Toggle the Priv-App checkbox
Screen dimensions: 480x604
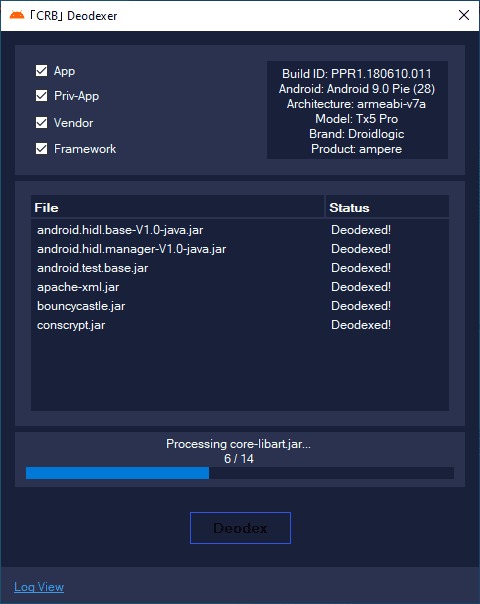pyautogui.click(x=42, y=96)
